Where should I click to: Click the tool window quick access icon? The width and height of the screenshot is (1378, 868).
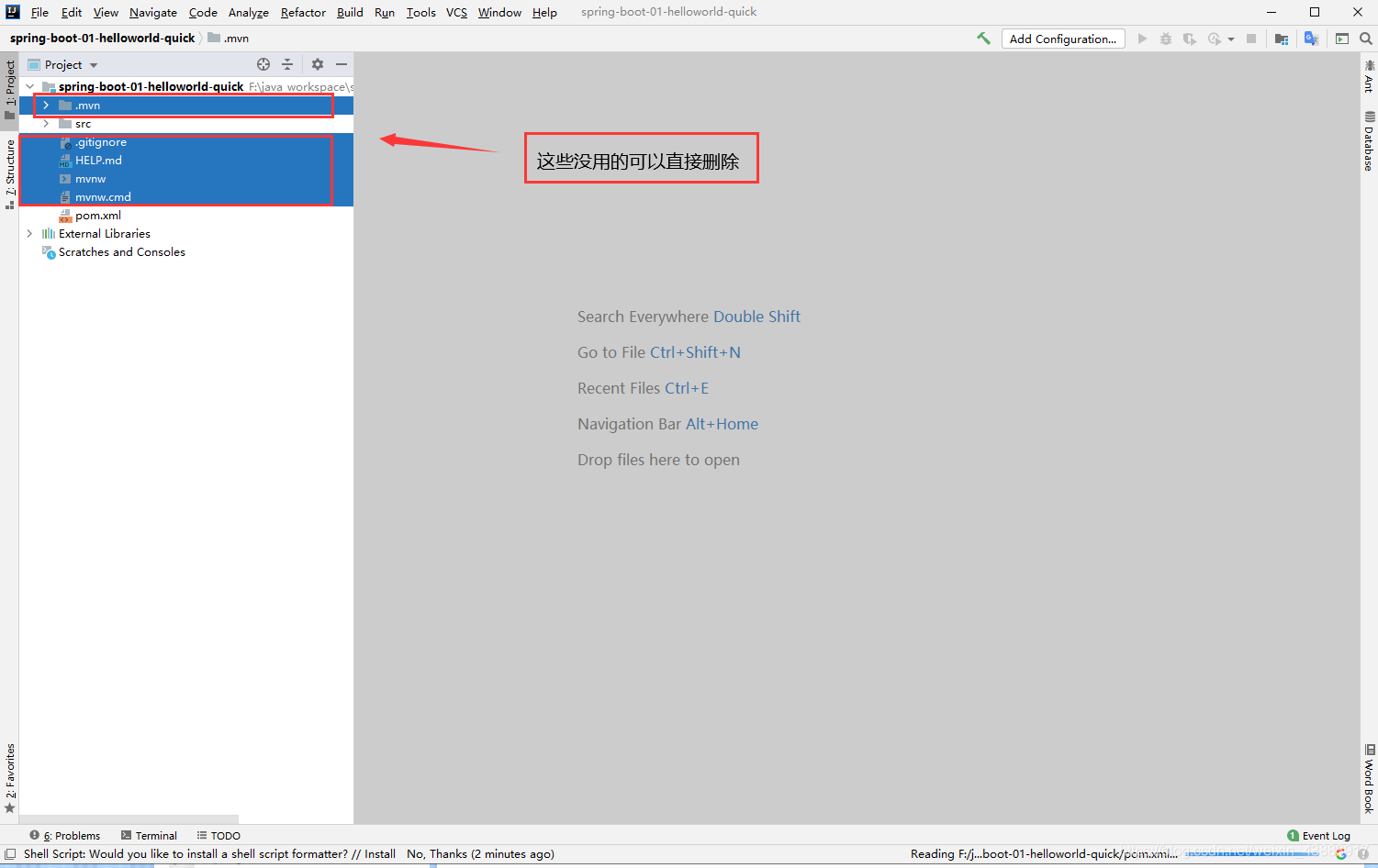point(10,853)
